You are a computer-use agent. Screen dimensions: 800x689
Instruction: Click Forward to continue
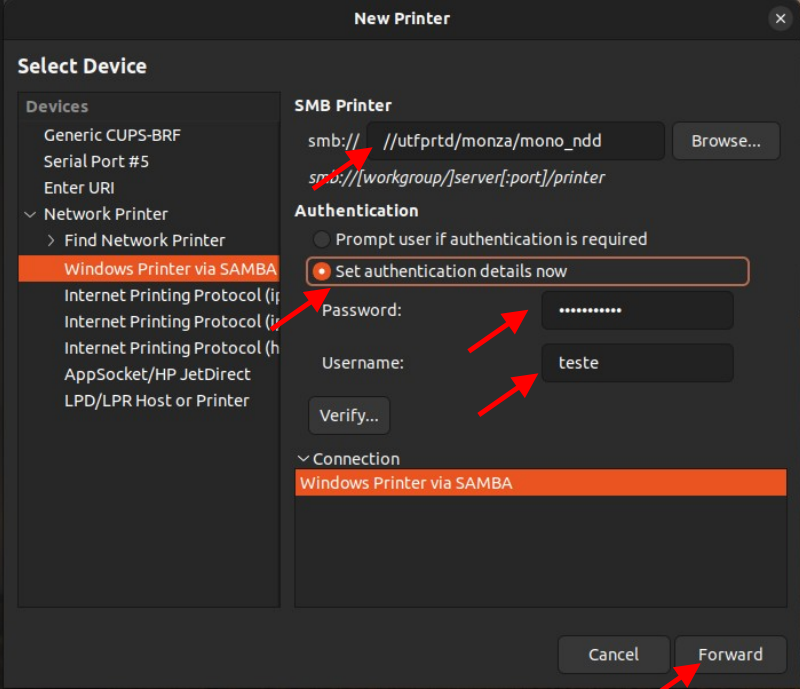[x=730, y=654]
